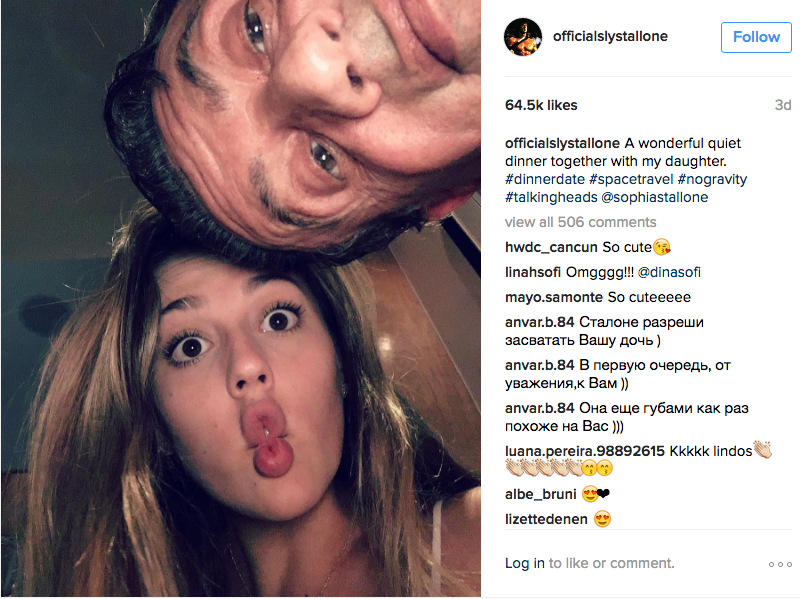Visit the @sophiastallone mention
Viewport: 800px width, 599px height.
coord(655,197)
